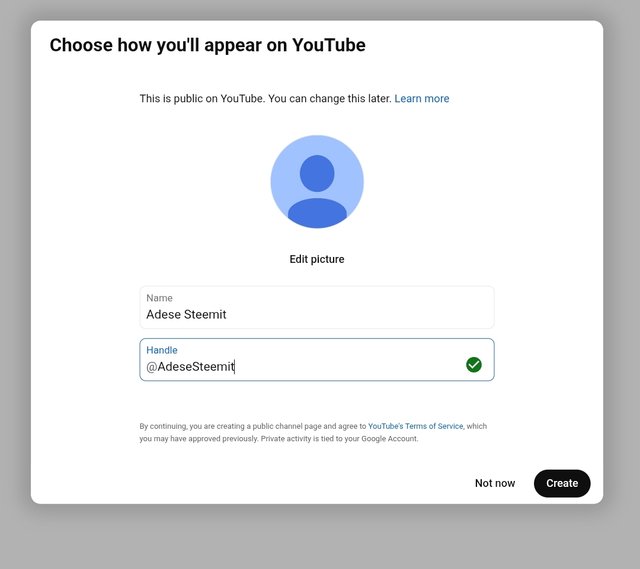Click the Private activity is tied disclaimer line
640x569 pixels.
339,439
